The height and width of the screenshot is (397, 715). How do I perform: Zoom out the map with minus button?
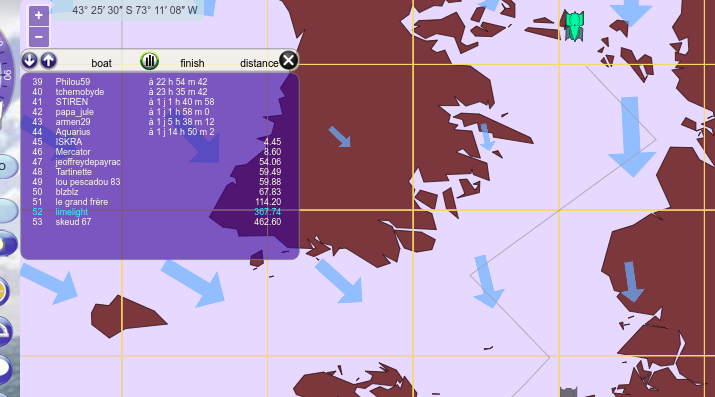tap(39, 37)
